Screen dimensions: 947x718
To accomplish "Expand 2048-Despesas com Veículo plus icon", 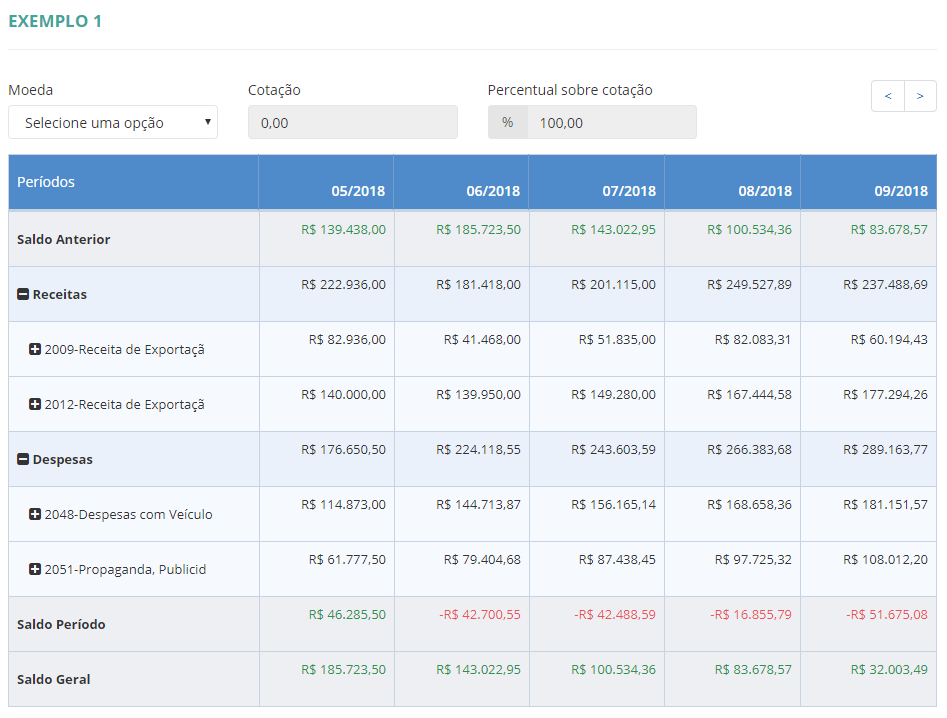I will 35,514.
